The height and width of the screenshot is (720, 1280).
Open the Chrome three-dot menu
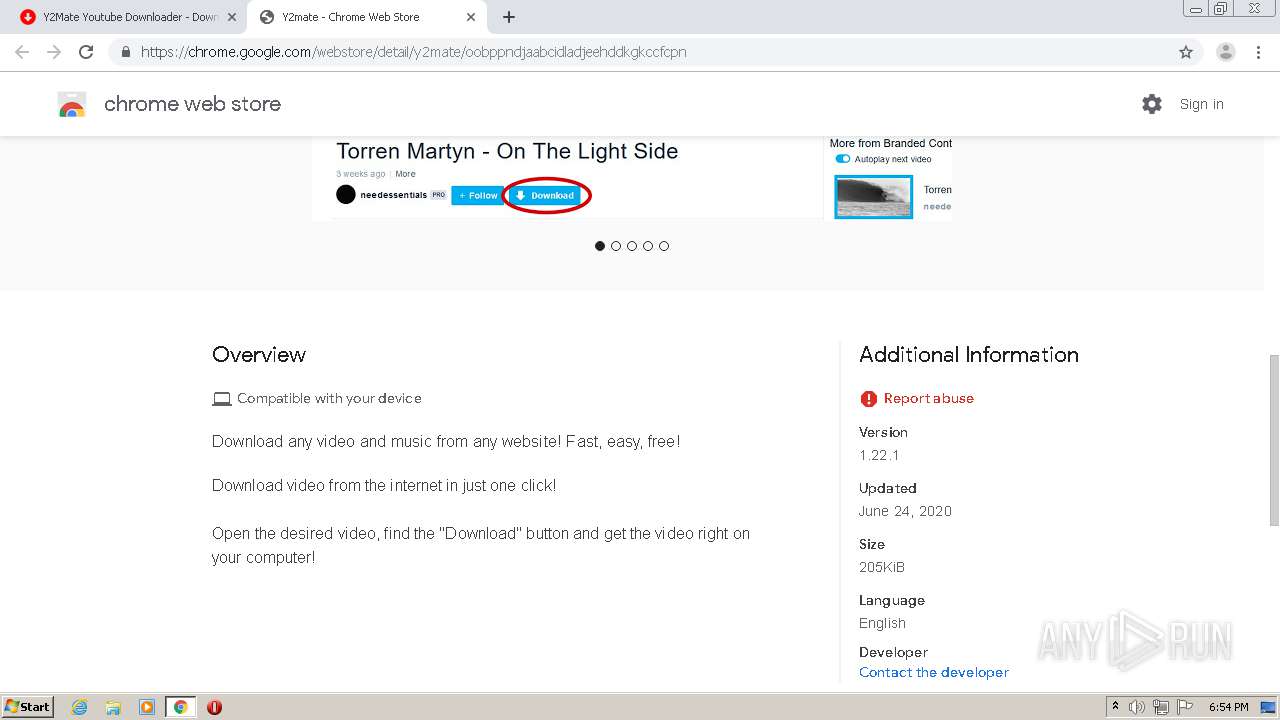click(x=1258, y=52)
